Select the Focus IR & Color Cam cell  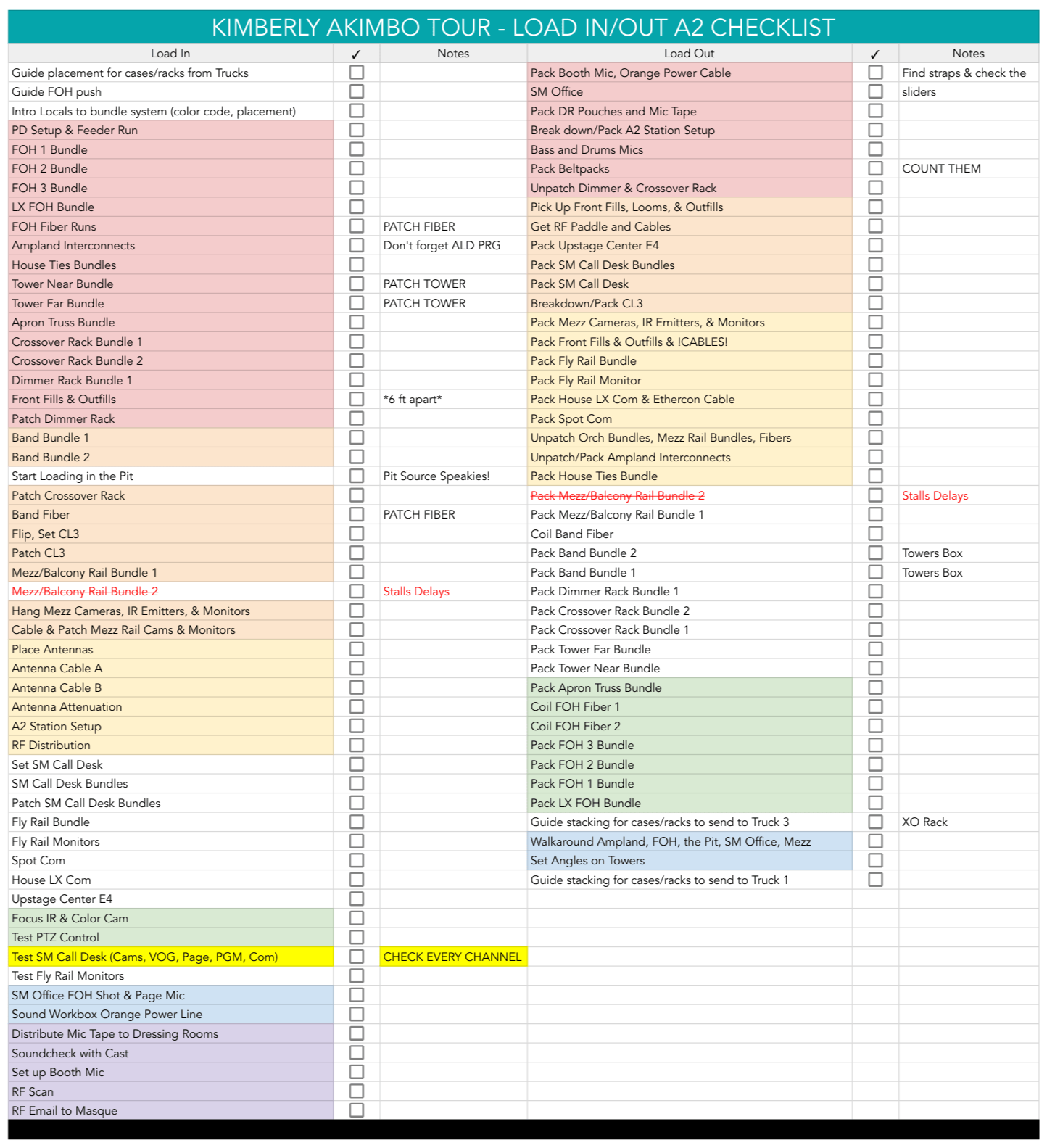pos(170,918)
